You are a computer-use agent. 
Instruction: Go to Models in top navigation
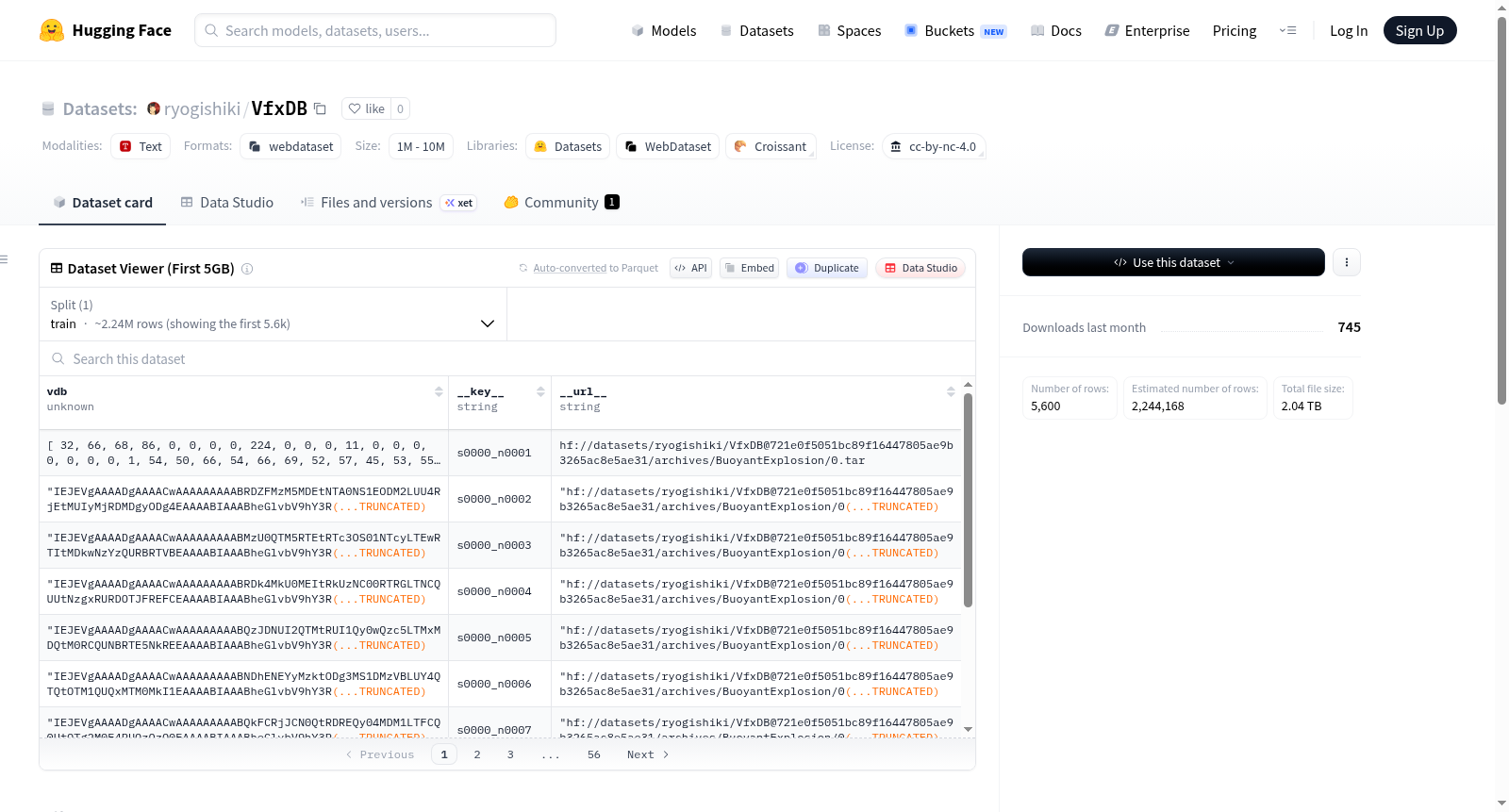point(664,30)
